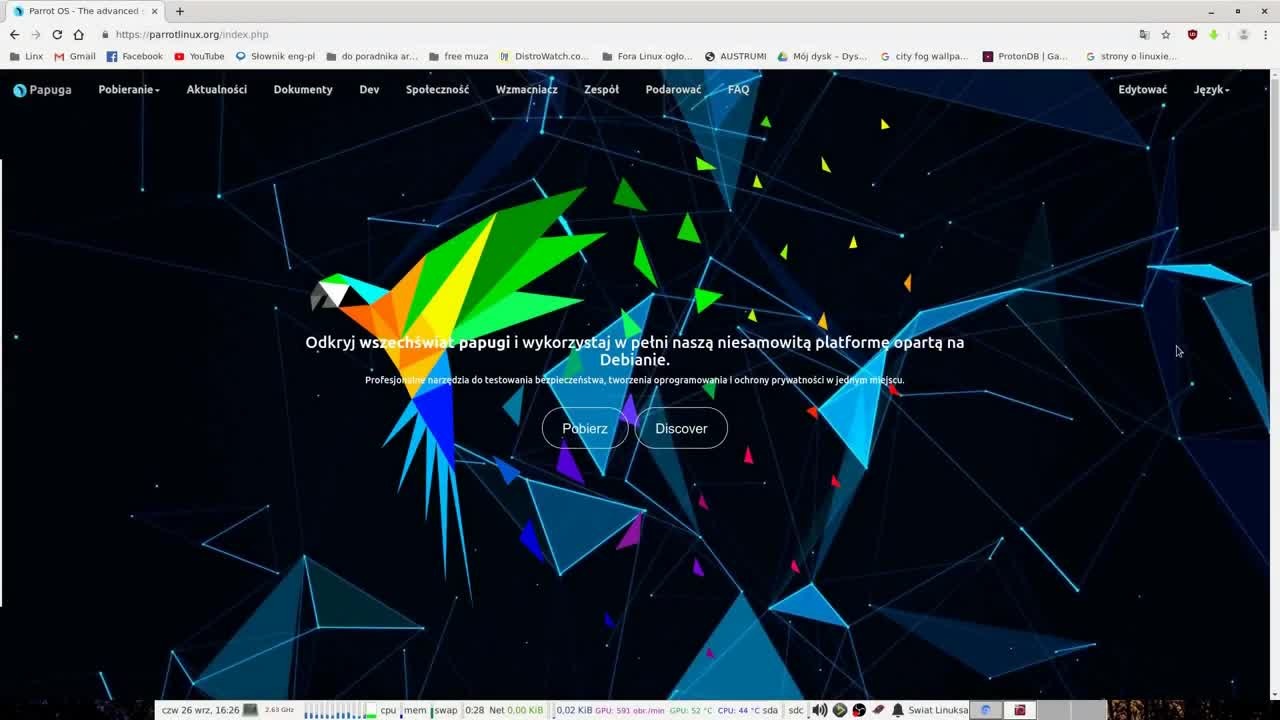Open Chrome from the taskbar
Image resolution: width=1280 pixels, height=720 pixels.
984,710
